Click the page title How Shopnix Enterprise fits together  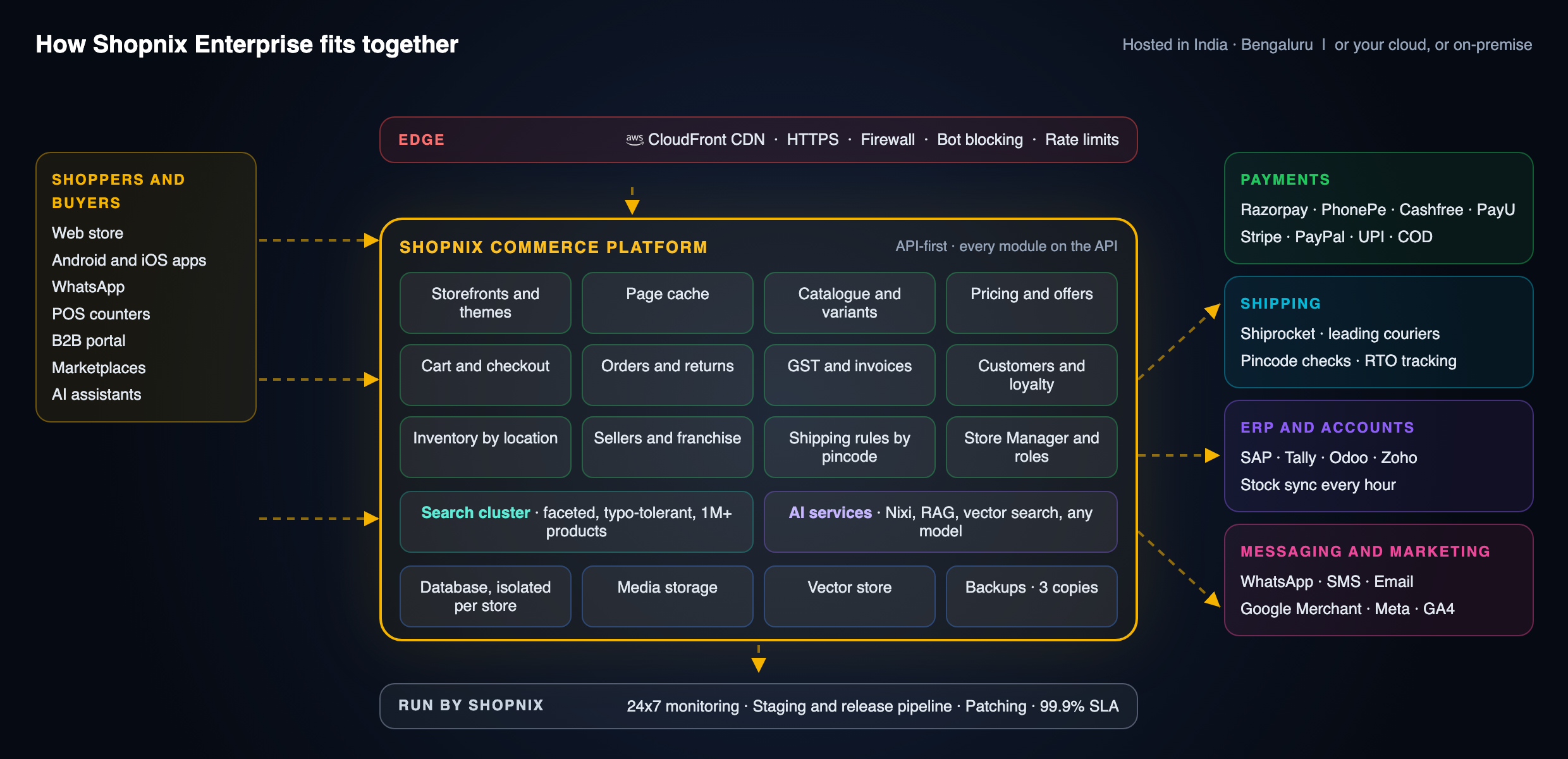point(247,45)
